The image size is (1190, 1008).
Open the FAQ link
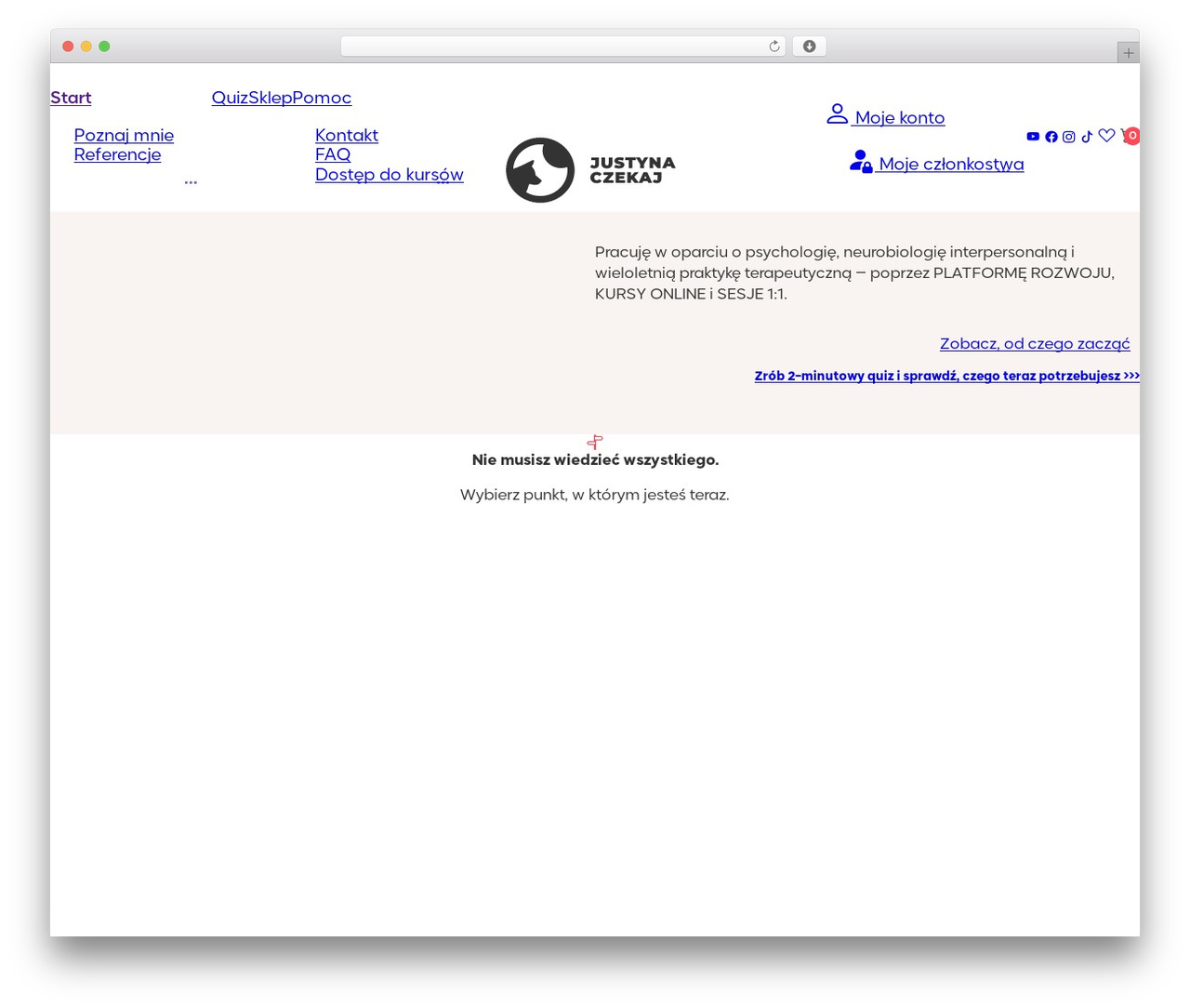[333, 154]
